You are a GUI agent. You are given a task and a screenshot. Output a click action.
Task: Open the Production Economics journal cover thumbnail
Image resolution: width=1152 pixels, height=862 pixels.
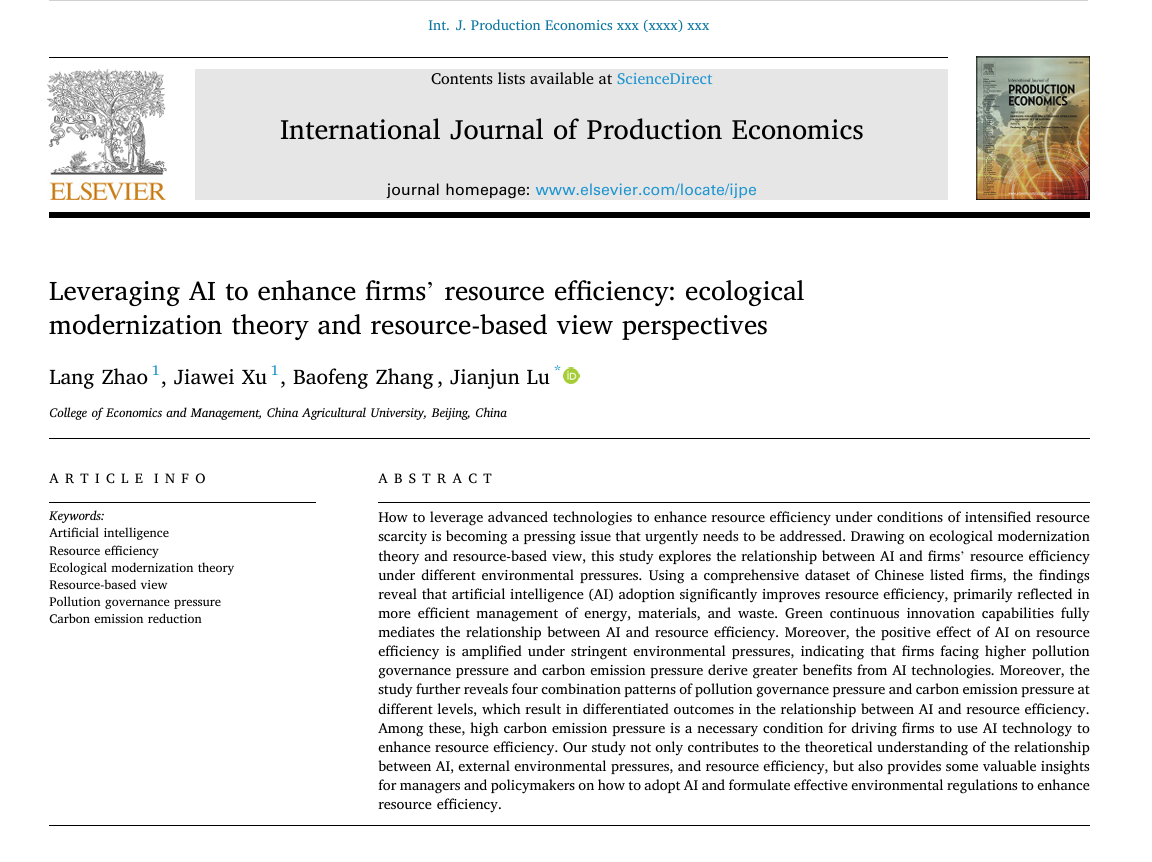coord(1032,128)
